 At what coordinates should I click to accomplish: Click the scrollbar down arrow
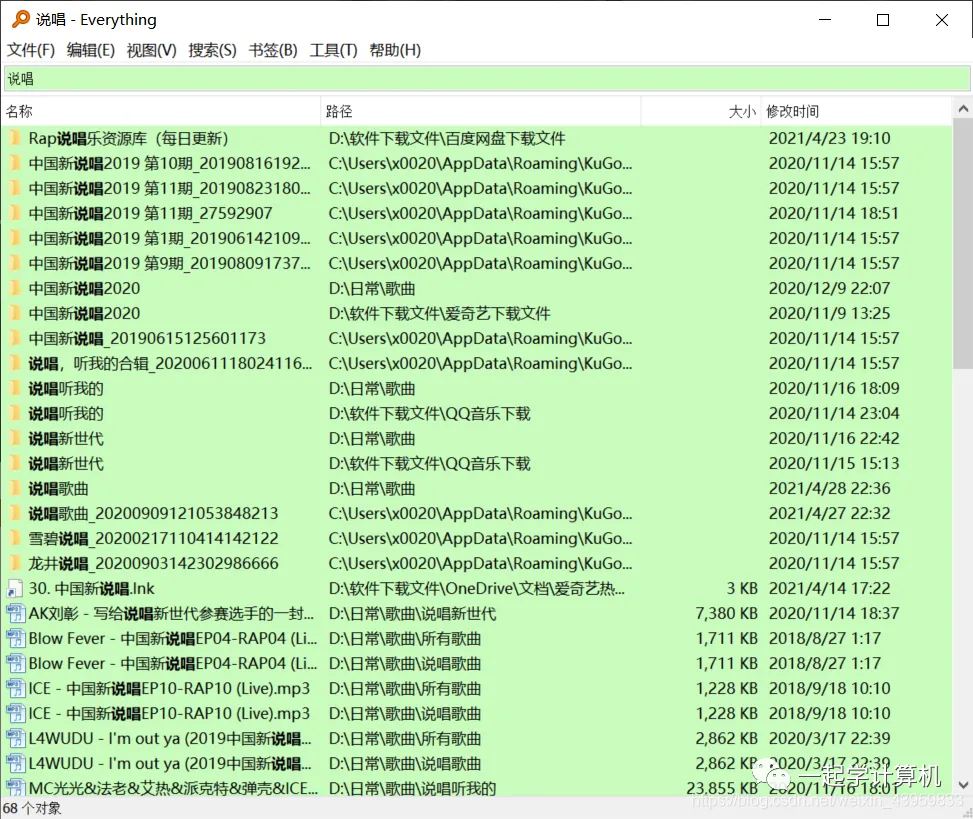962,785
